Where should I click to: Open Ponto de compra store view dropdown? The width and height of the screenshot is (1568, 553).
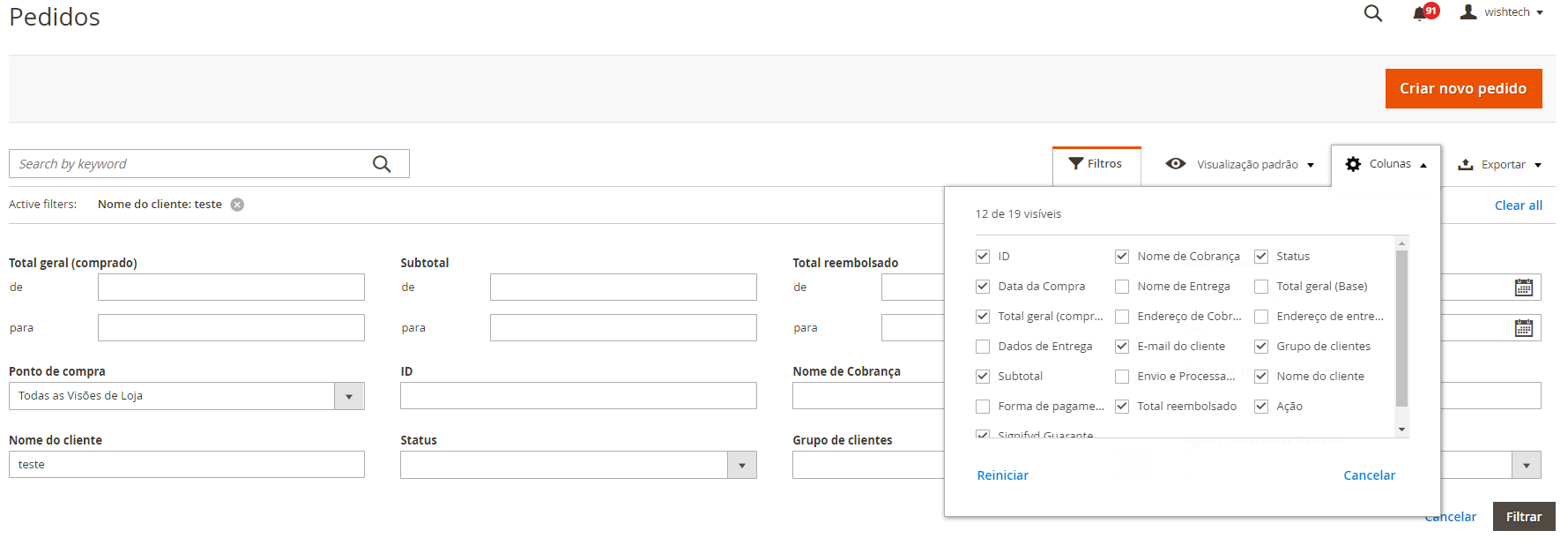187,396
